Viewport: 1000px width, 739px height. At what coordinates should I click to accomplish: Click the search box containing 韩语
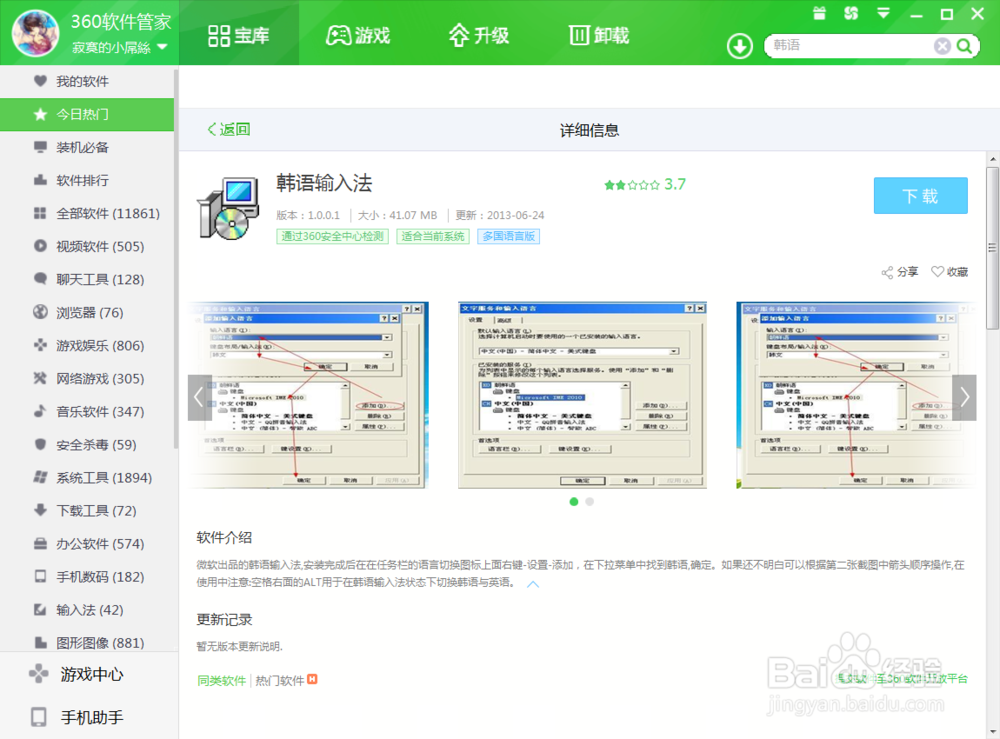851,45
